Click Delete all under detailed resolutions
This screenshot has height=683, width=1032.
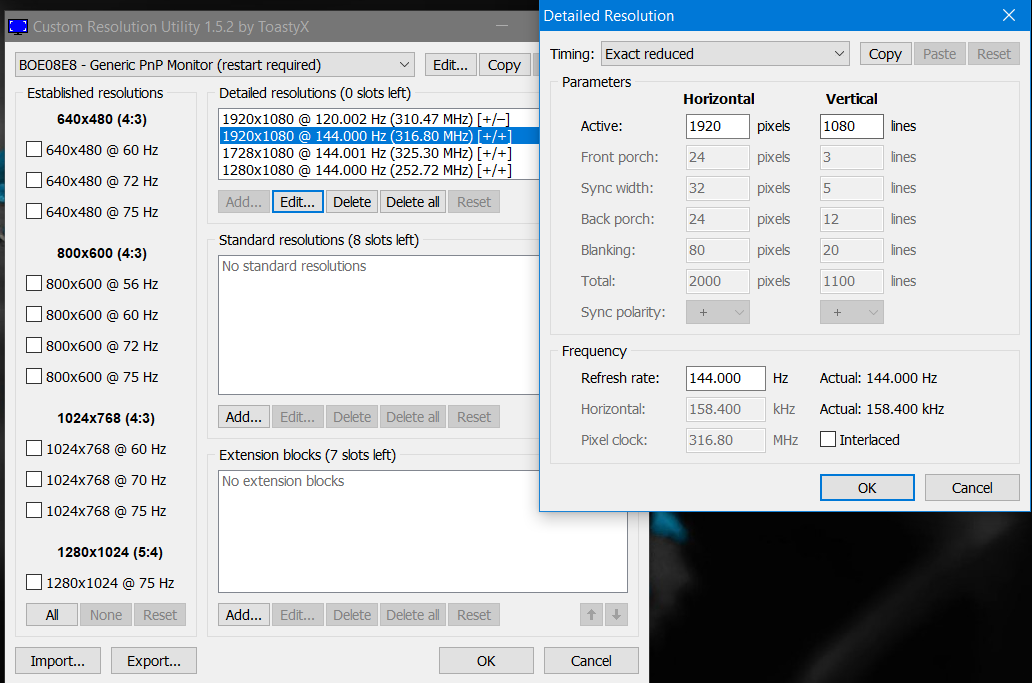coord(412,202)
